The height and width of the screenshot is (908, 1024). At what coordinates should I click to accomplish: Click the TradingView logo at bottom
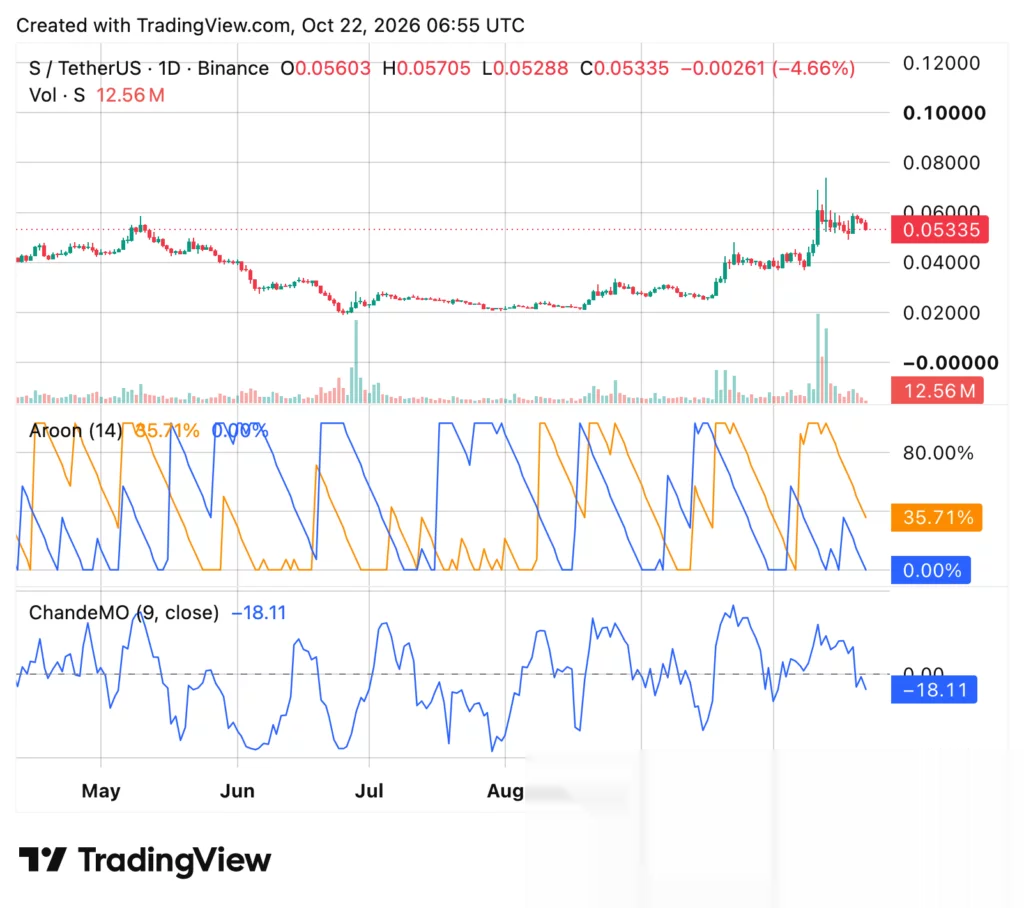pyautogui.click(x=144, y=860)
